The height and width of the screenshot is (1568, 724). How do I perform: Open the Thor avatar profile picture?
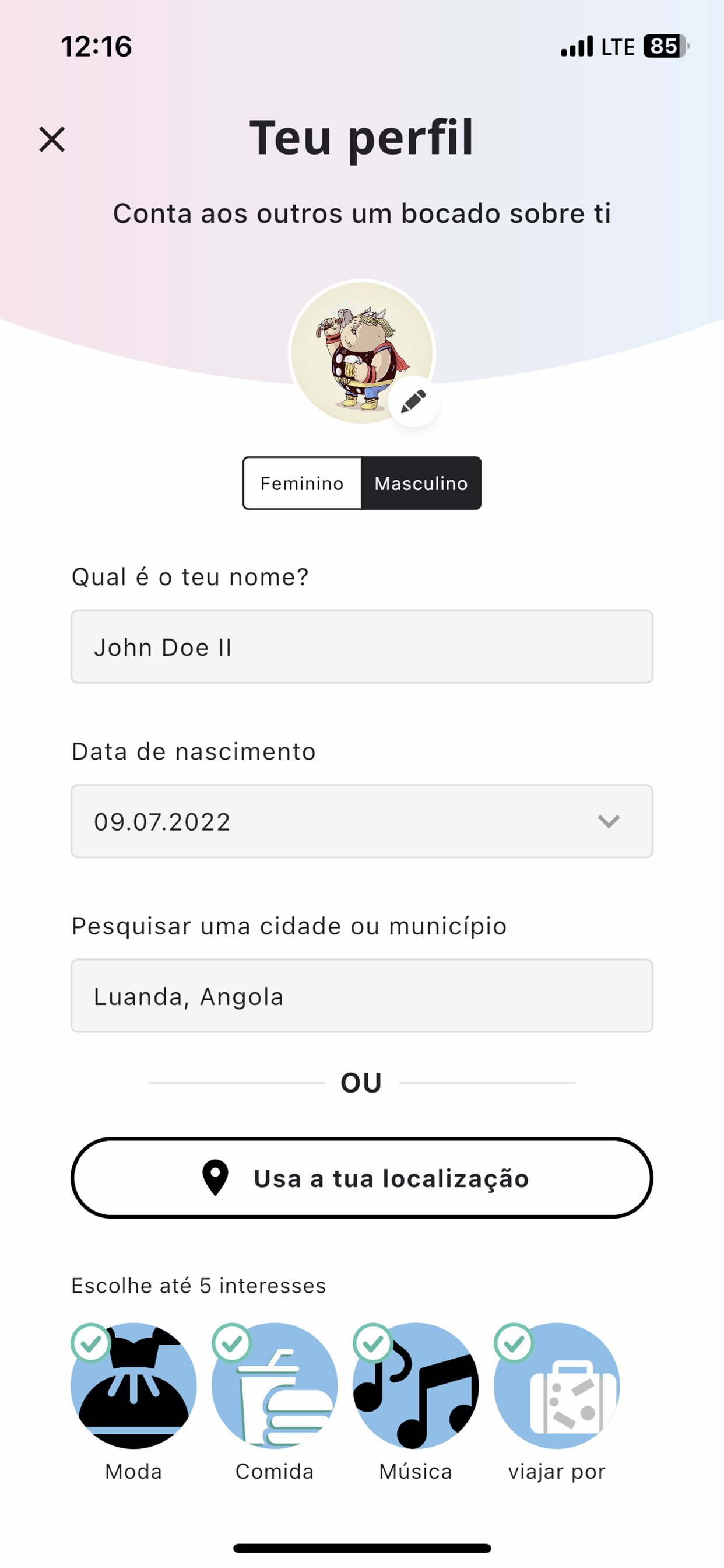(362, 352)
